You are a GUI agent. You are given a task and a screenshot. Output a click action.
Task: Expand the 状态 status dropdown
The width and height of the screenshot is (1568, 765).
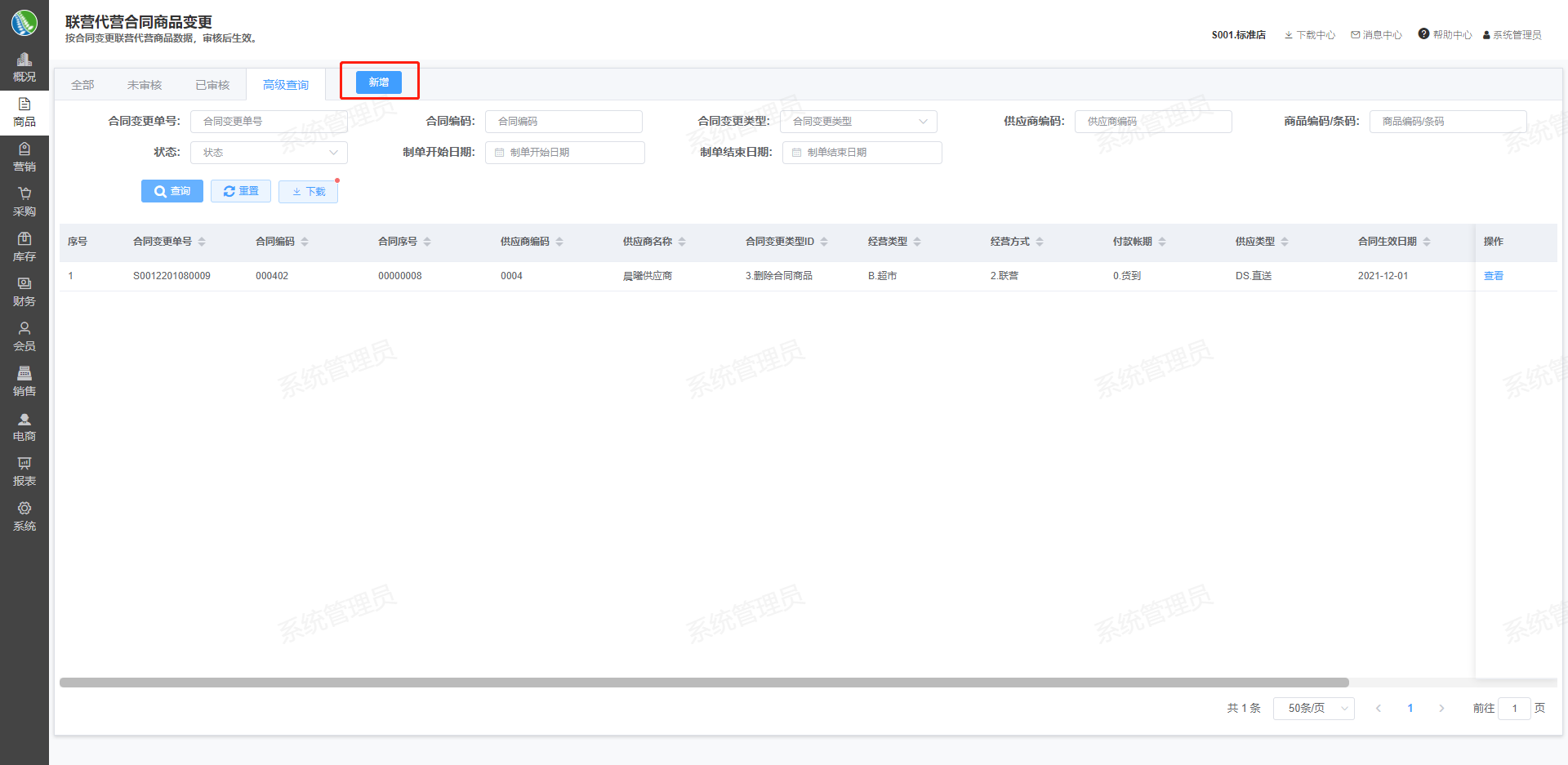click(x=269, y=153)
